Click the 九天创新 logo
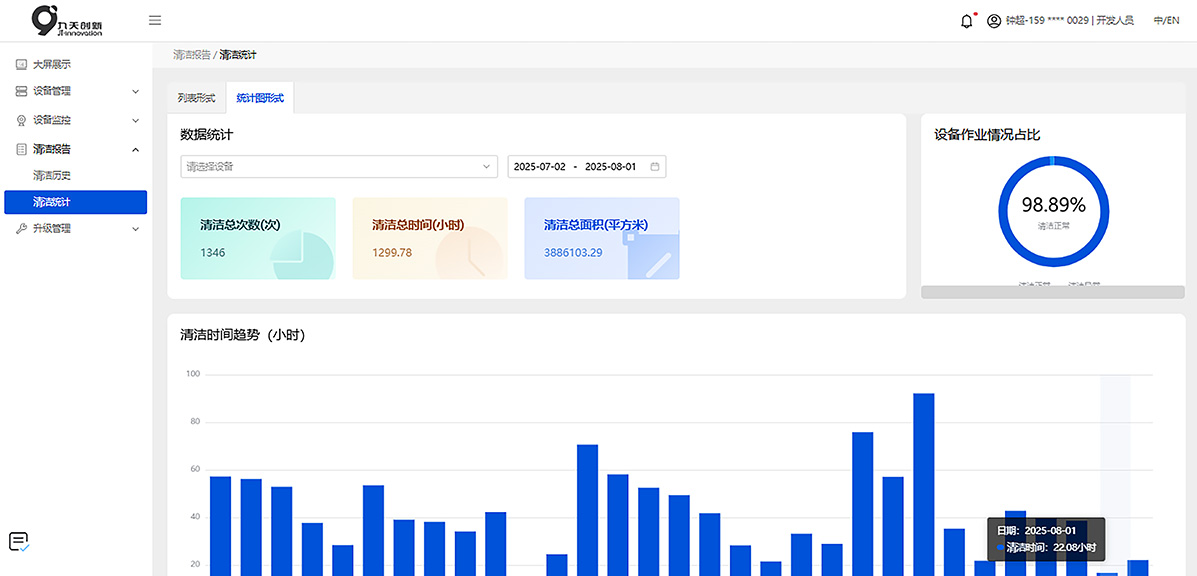 coord(67,20)
